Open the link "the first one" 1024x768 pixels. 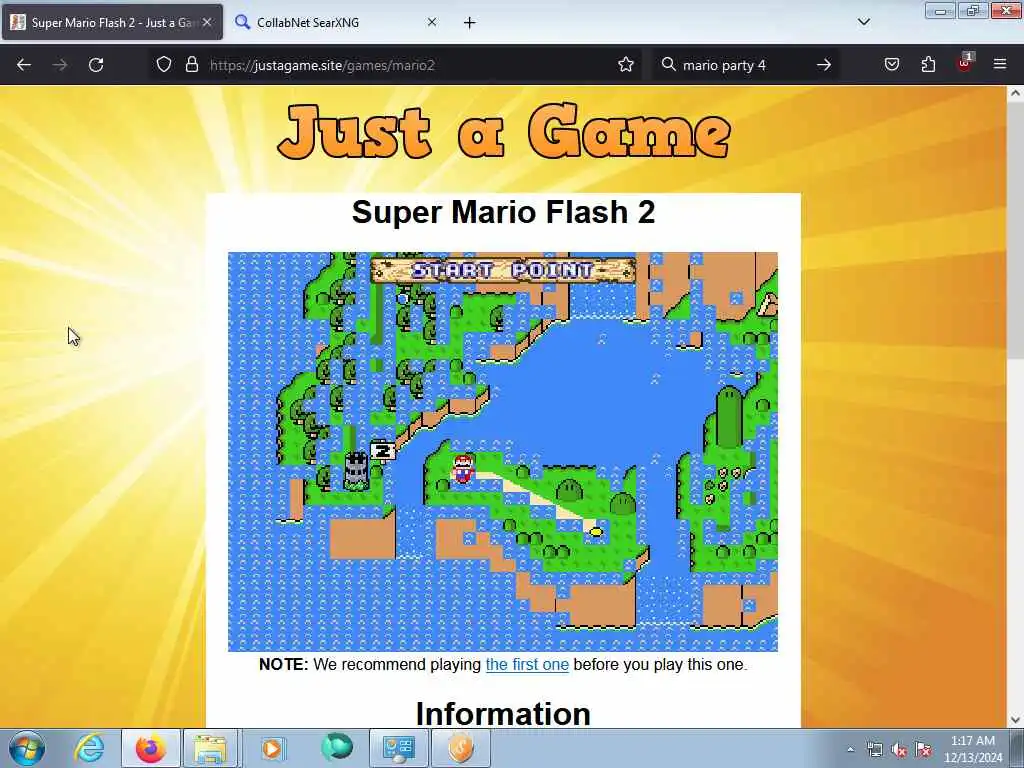point(527,665)
